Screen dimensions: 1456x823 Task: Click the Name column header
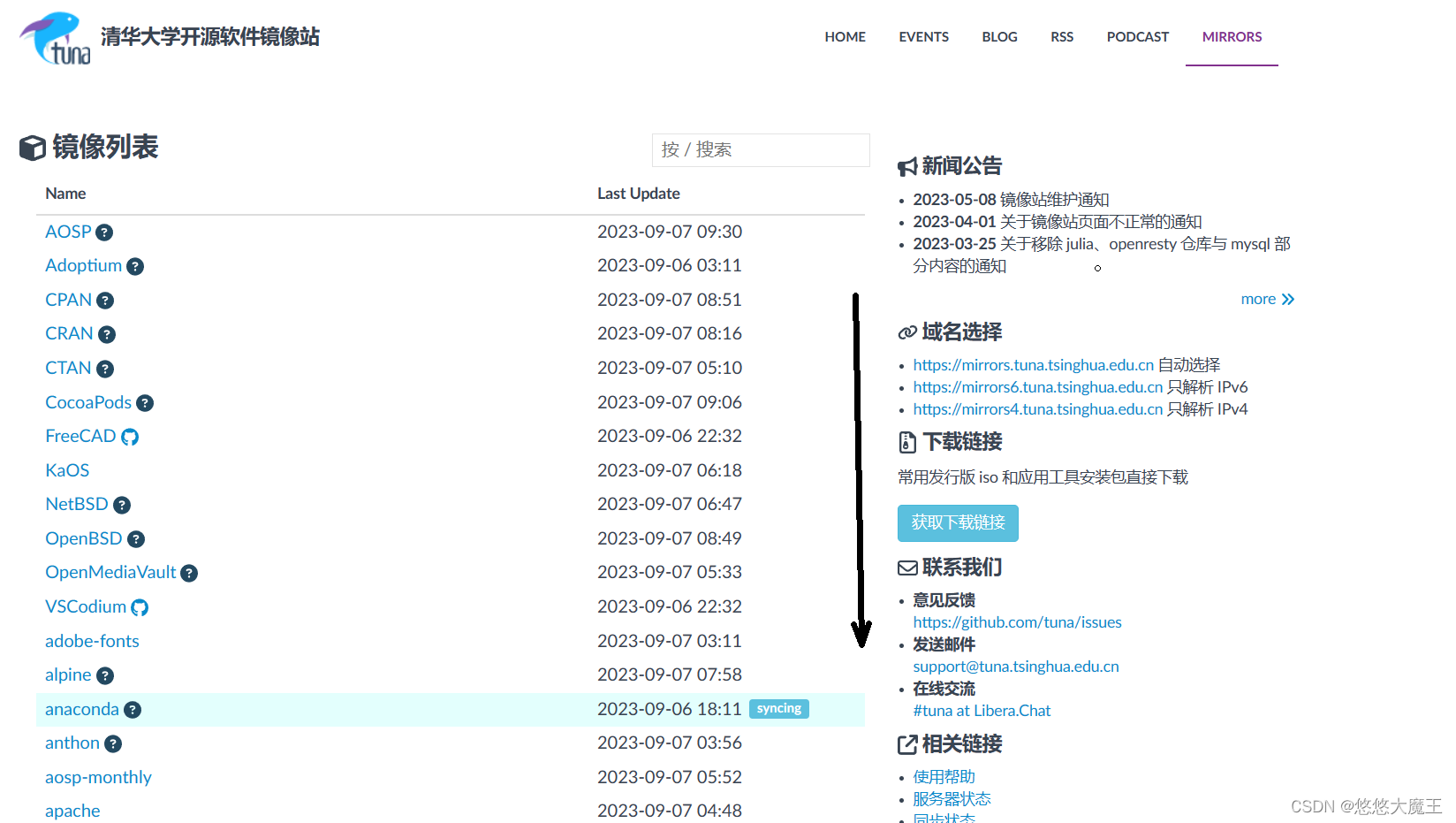(x=65, y=194)
